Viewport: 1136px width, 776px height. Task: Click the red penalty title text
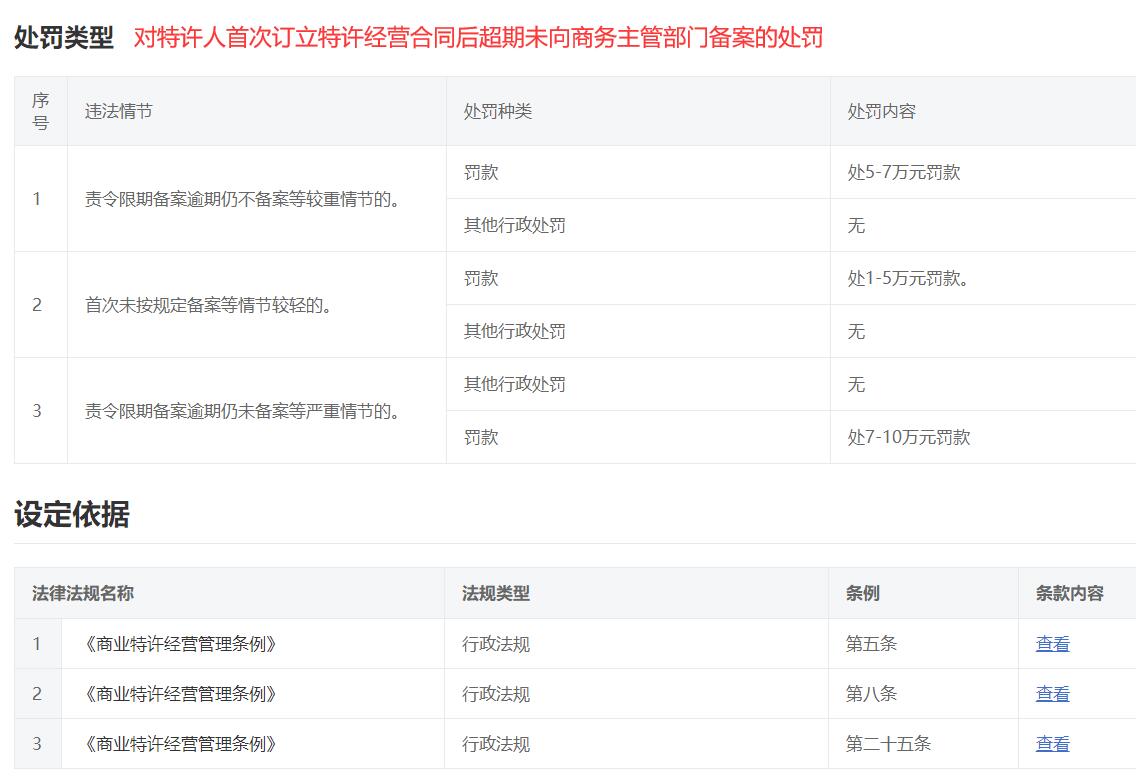(x=478, y=39)
